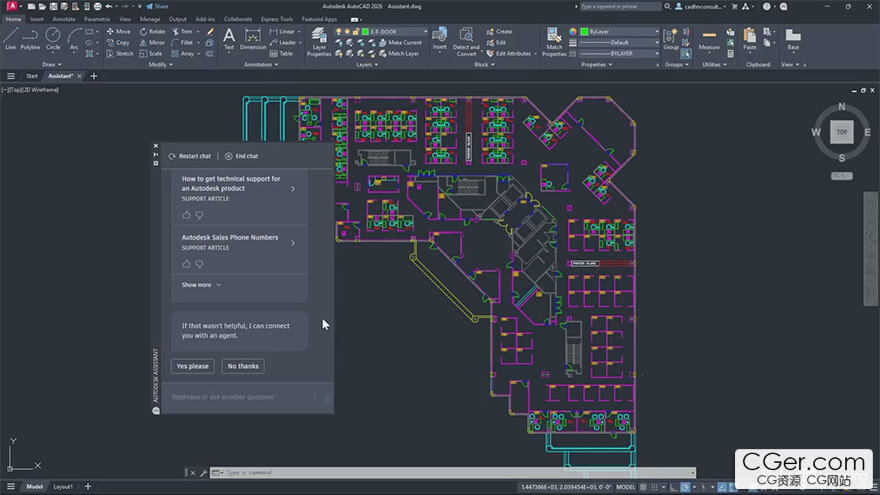Open the ByLayer color dropdown

click(620, 31)
